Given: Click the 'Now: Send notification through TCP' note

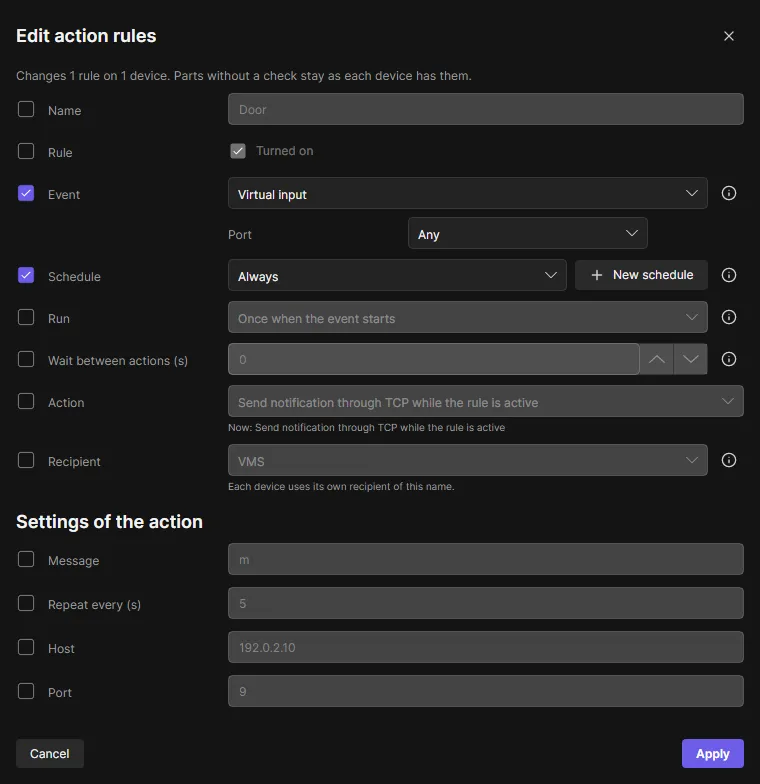Looking at the screenshot, I should click(366, 428).
